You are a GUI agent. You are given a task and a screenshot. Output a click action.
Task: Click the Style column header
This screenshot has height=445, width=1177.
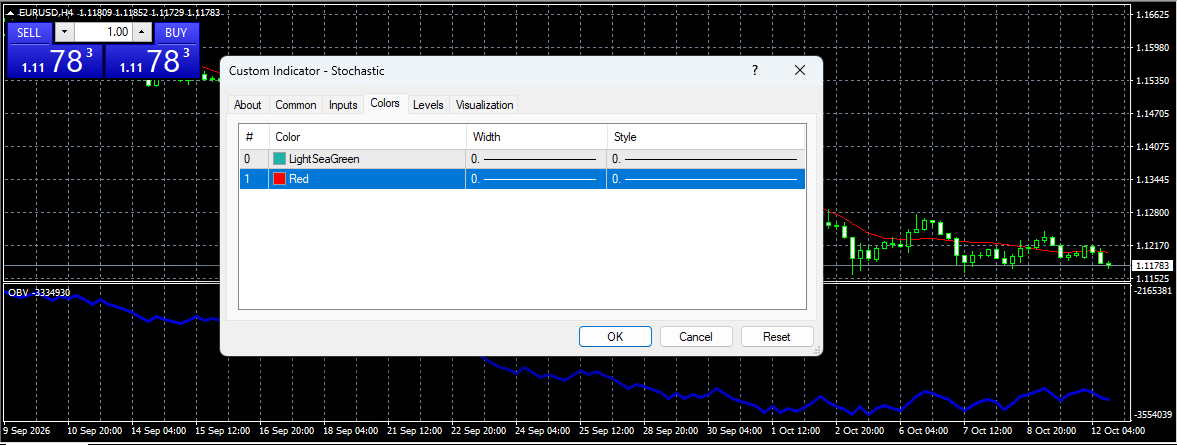706,137
